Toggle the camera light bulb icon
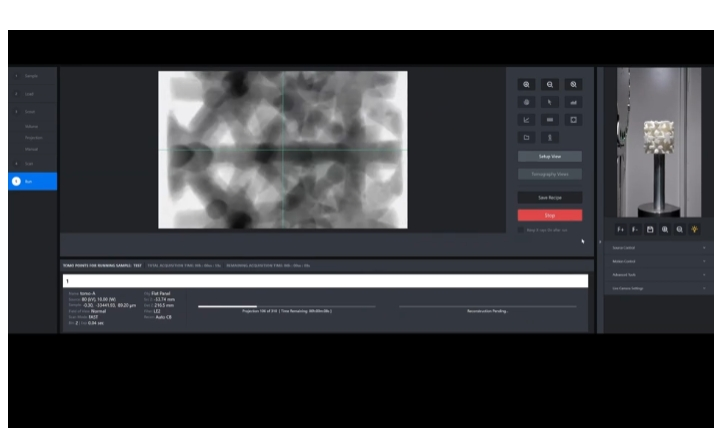This screenshot has width=724, height=431. (x=694, y=229)
